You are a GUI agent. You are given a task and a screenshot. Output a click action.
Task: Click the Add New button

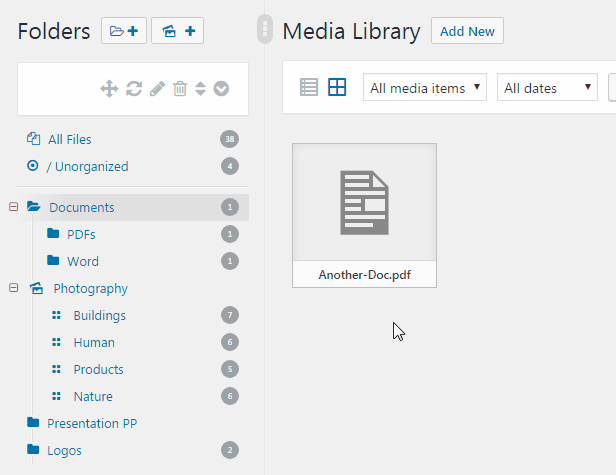[467, 31]
